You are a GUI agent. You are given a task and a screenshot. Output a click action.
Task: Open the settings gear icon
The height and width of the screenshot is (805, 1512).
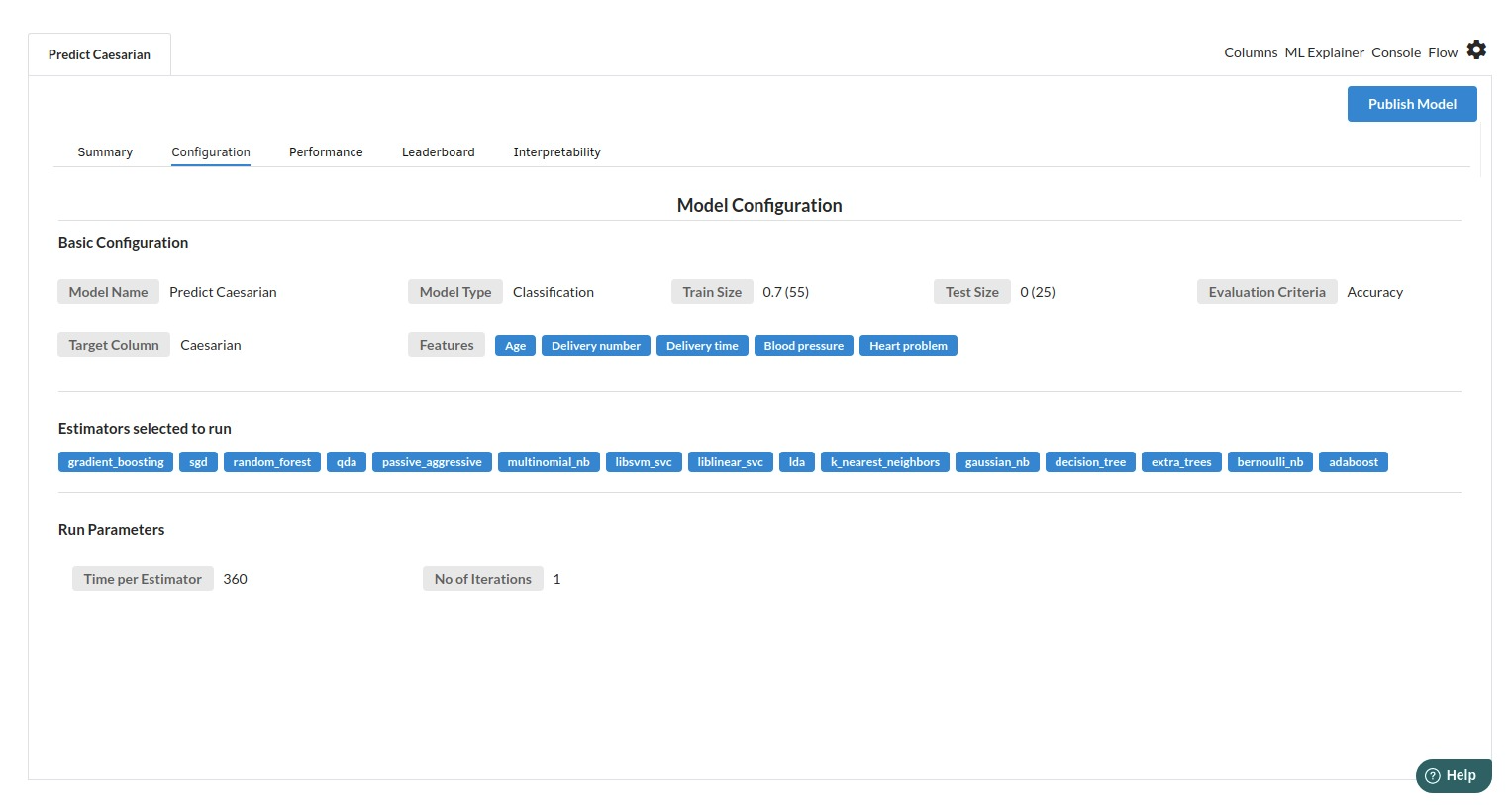pos(1476,50)
